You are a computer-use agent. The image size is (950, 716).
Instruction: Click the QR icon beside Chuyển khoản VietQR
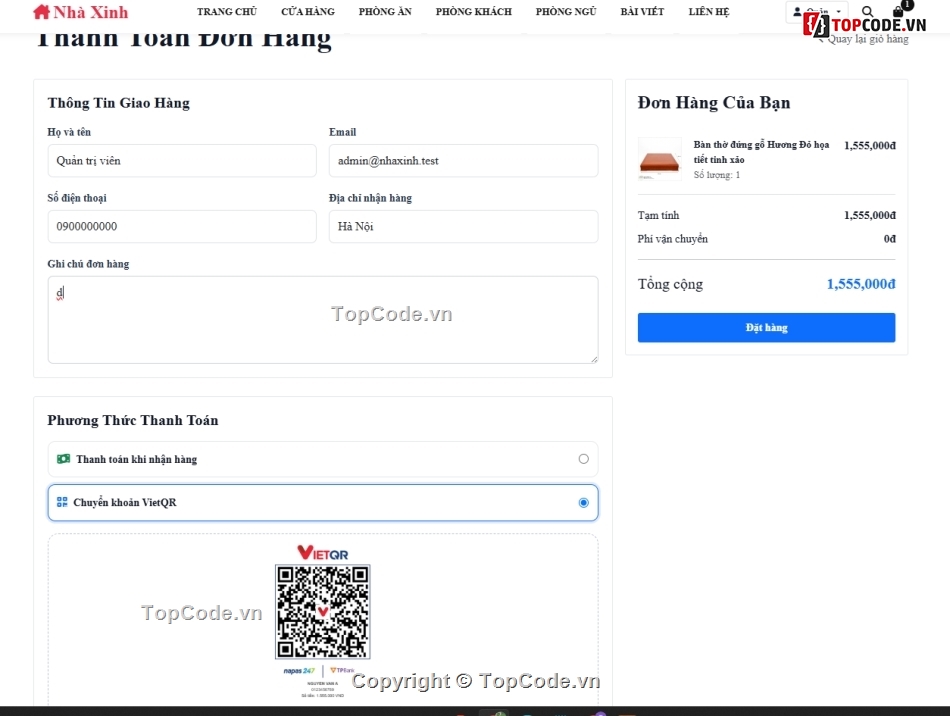click(x=62, y=502)
